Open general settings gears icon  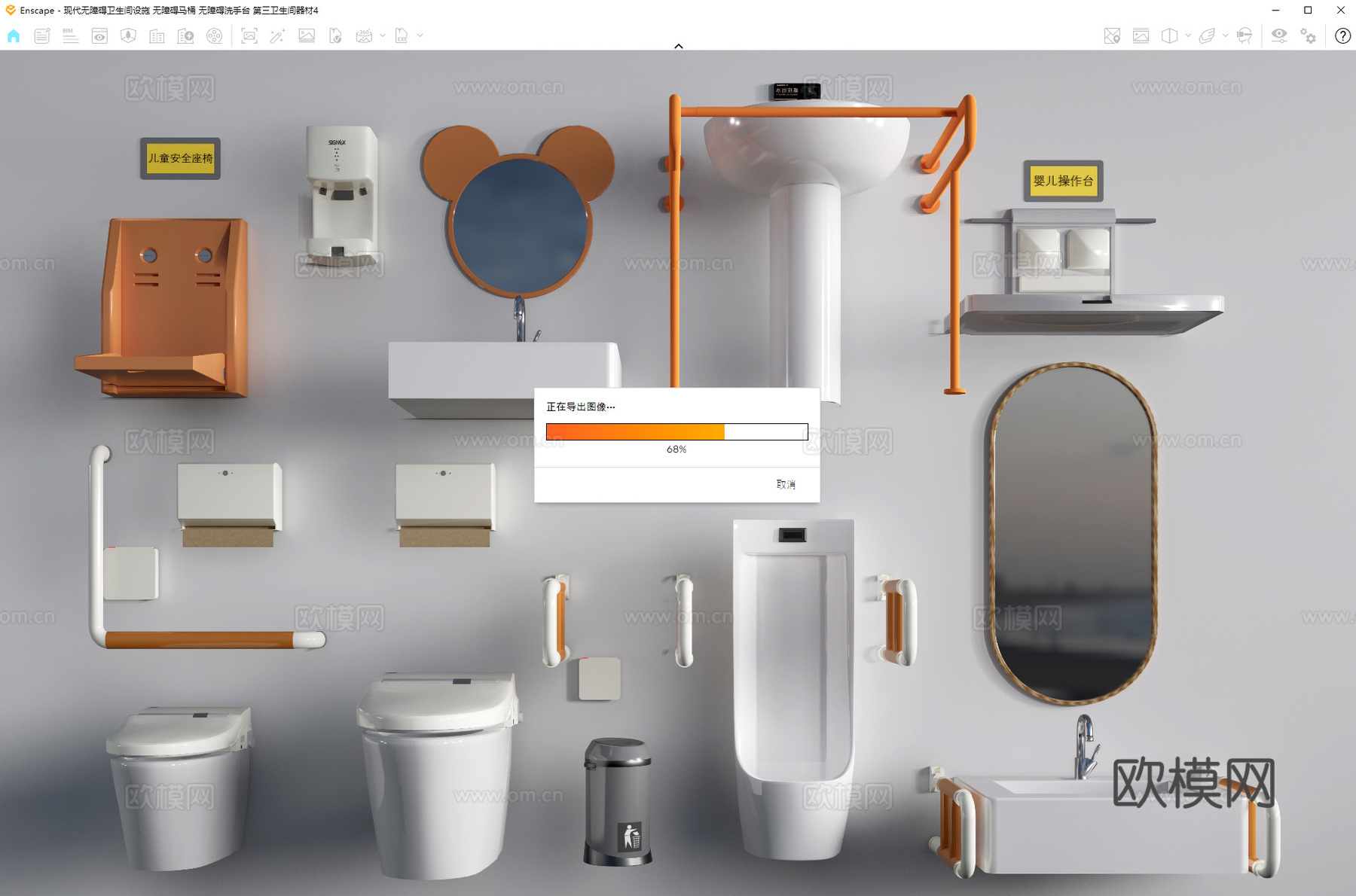(x=1309, y=35)
